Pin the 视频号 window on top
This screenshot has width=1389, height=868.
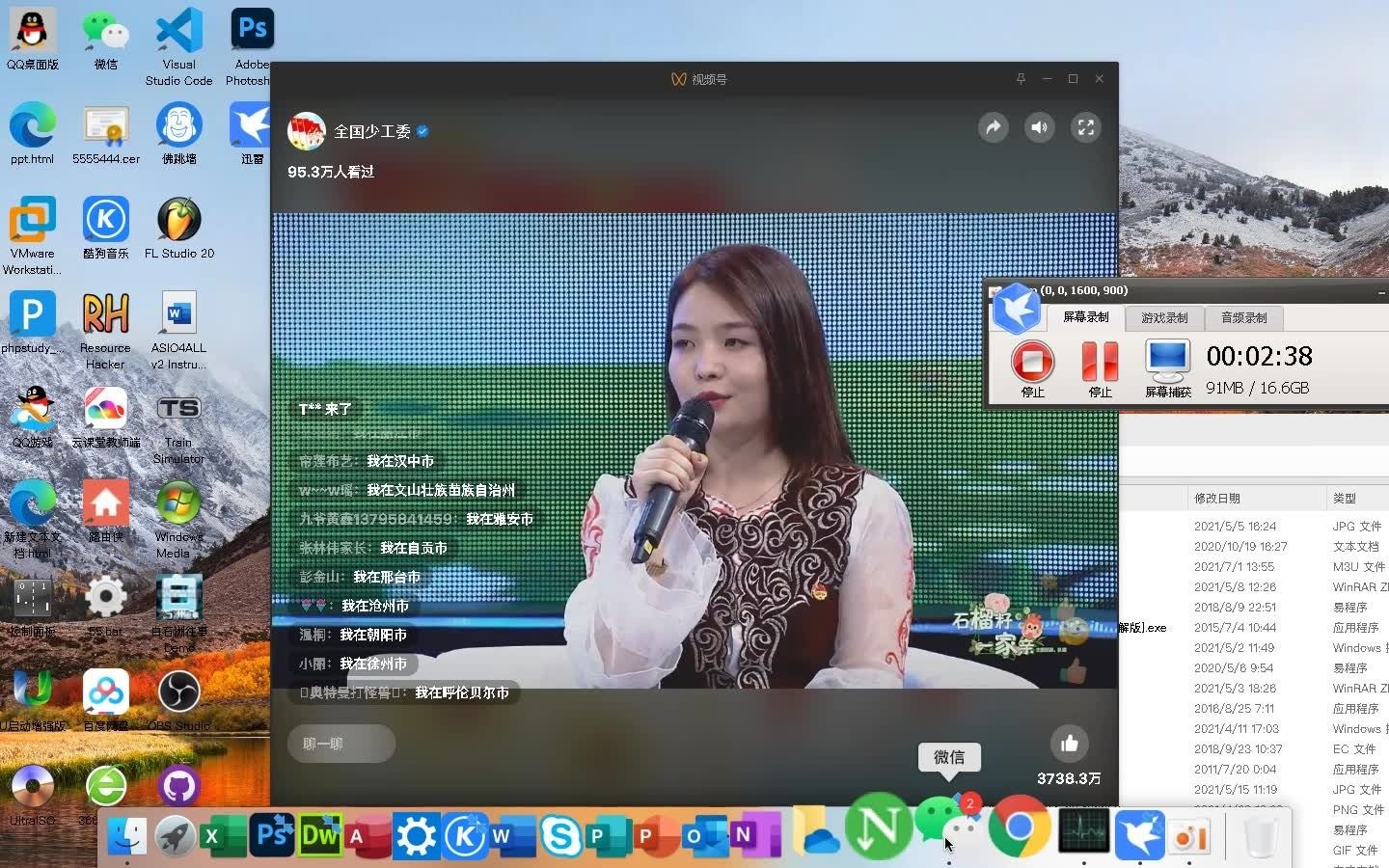pos(1021,79)
